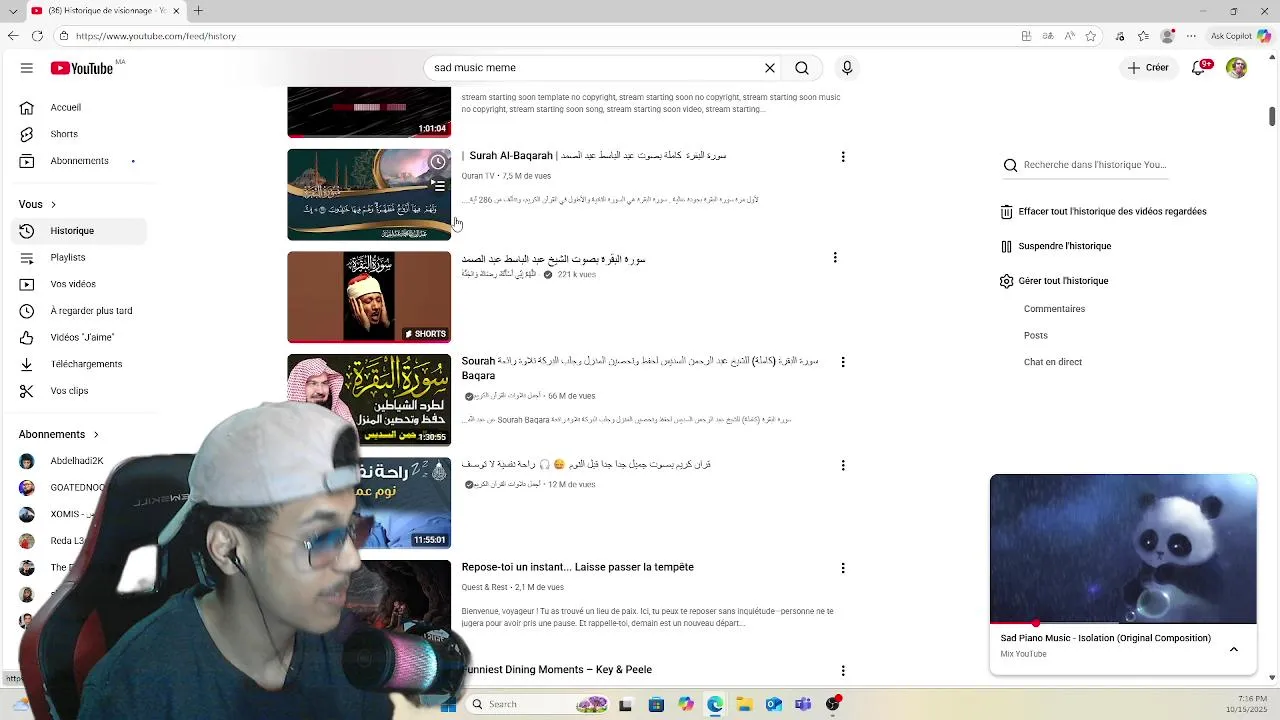Click the Watch later clock on Surah Al-Baqarah thumbnail
1280x720 pixels.
438,162
